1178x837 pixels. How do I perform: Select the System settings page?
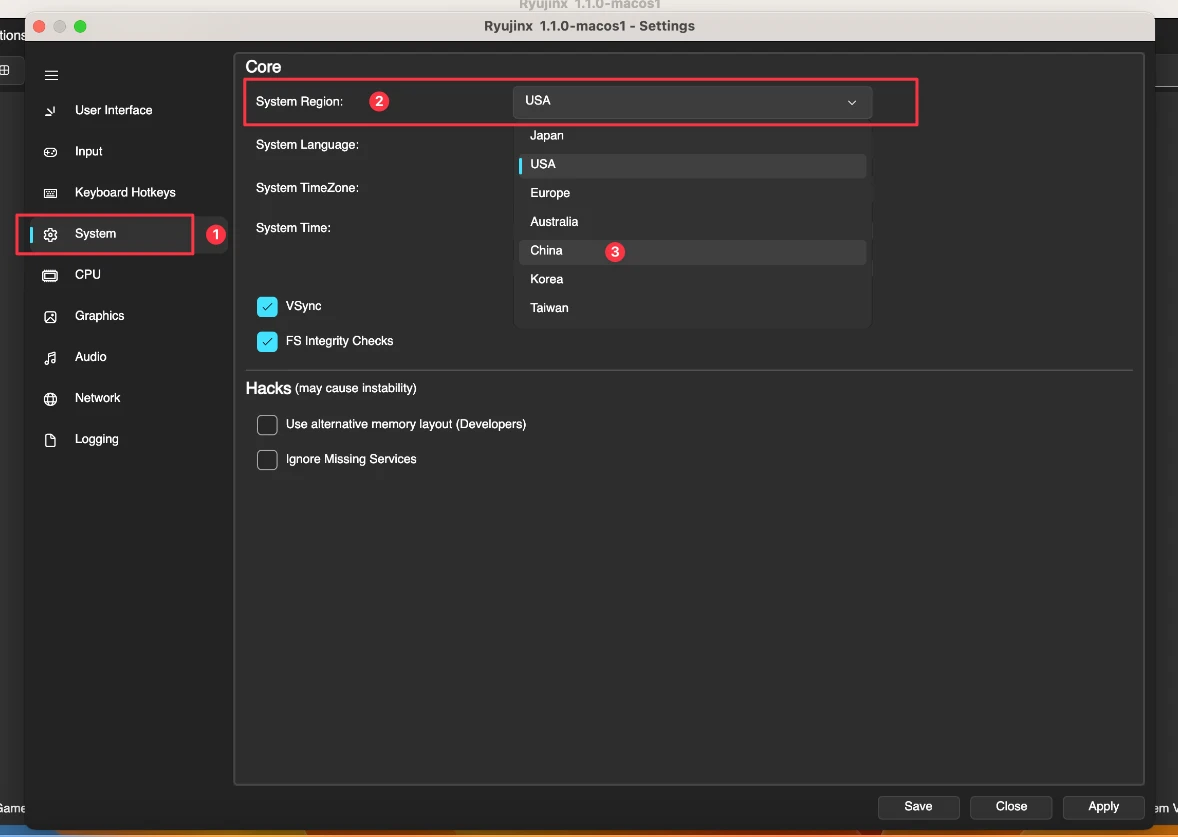tap(95, 234)
